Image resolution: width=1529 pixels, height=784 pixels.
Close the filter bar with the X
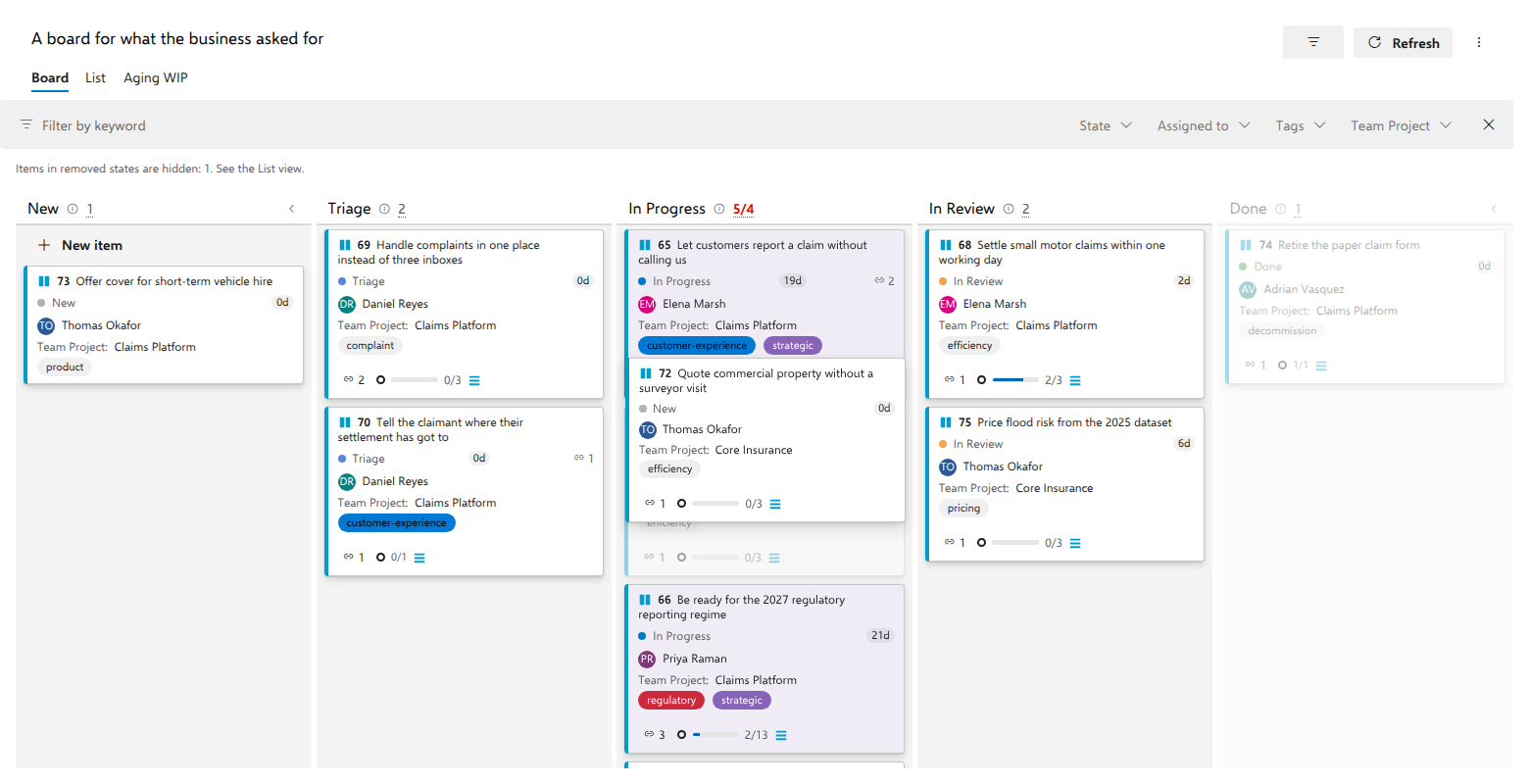click(1489, 124)
